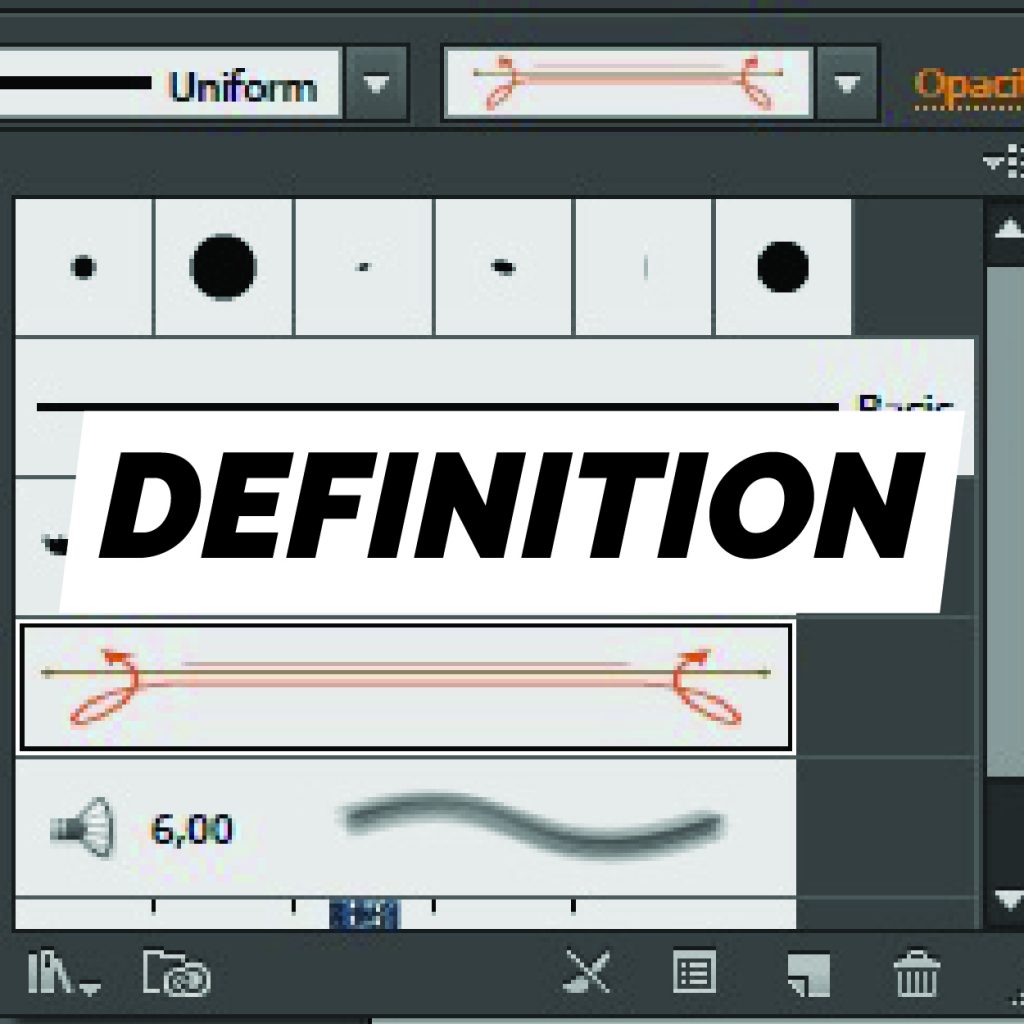Viewport: 1024px width, 1024px height.
Task: Open the Uniform variable width profile box
Action: pos(170,83)
